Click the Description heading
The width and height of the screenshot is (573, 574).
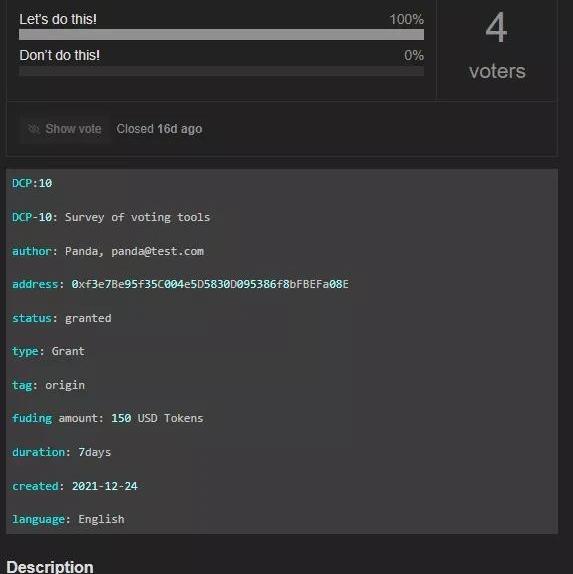coord(50,567)
